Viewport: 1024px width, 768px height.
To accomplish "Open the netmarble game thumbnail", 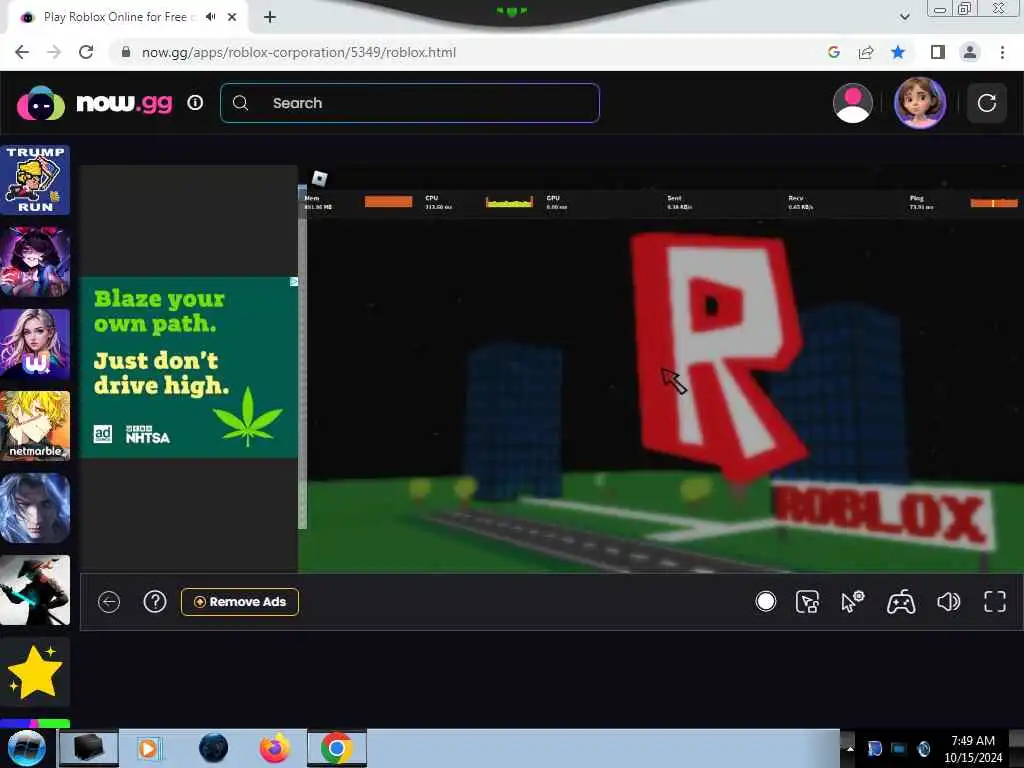I will (35, 426).
